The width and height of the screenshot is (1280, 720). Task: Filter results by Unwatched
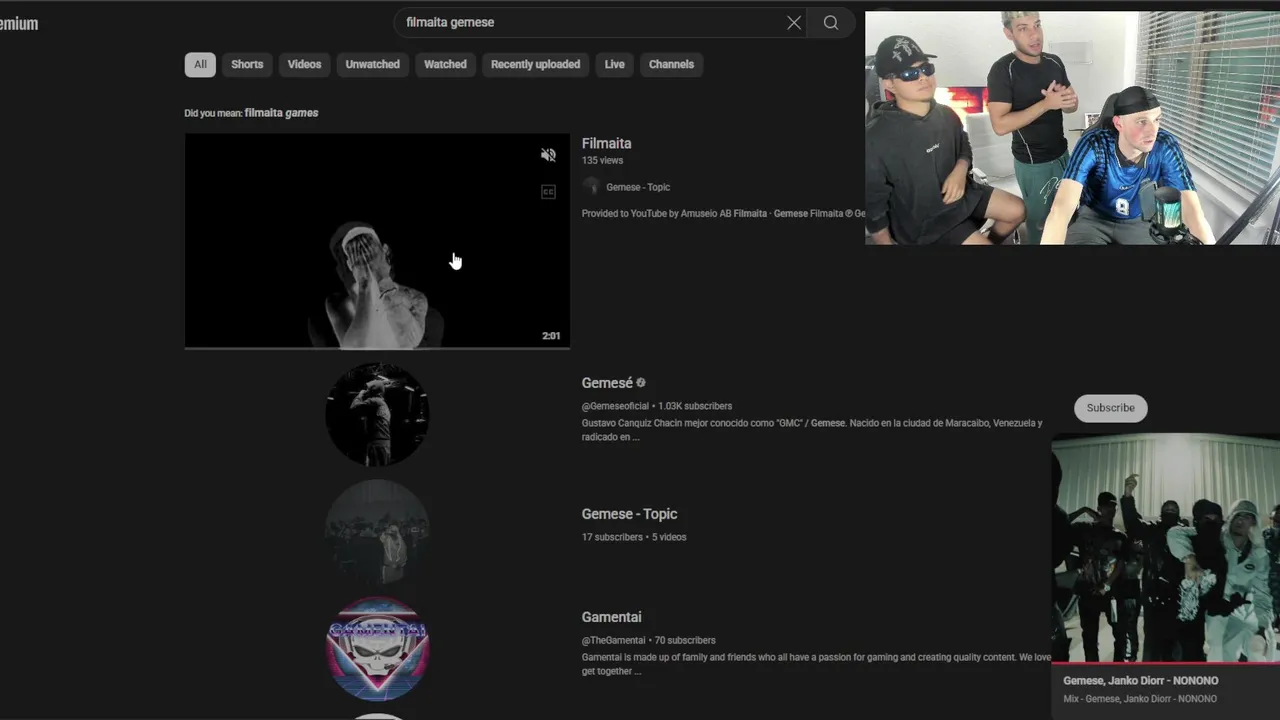[372, 64]
